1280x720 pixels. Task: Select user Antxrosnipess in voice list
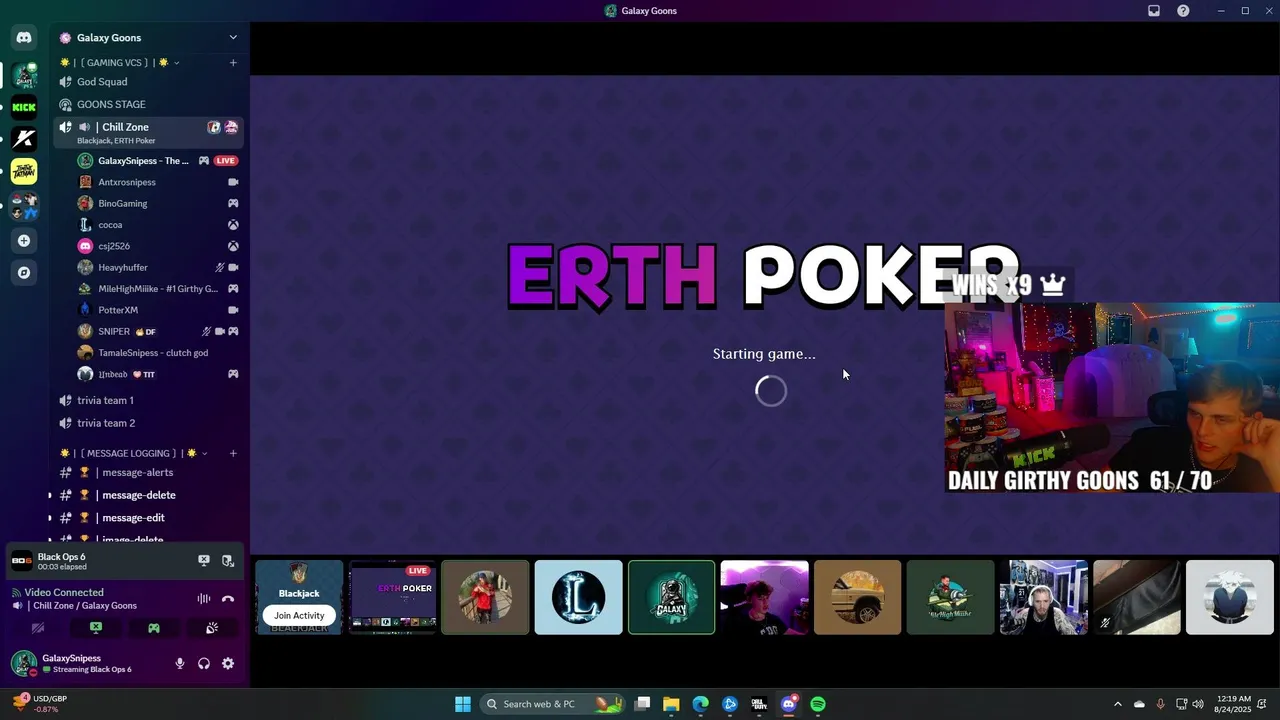[x=158, y=182]
